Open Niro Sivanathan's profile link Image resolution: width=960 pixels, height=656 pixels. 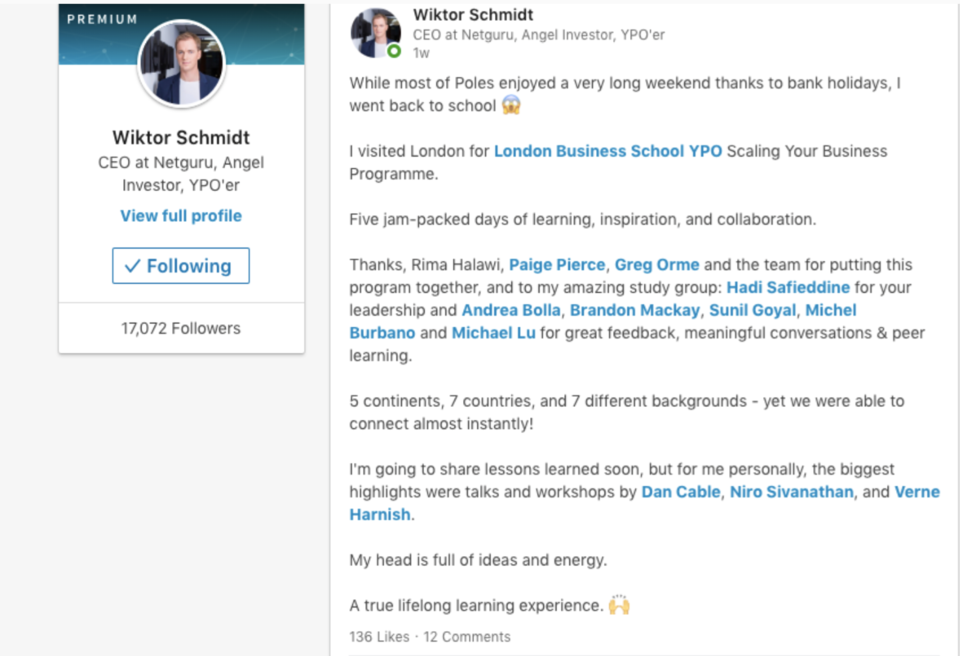click(x=791, y=492)
